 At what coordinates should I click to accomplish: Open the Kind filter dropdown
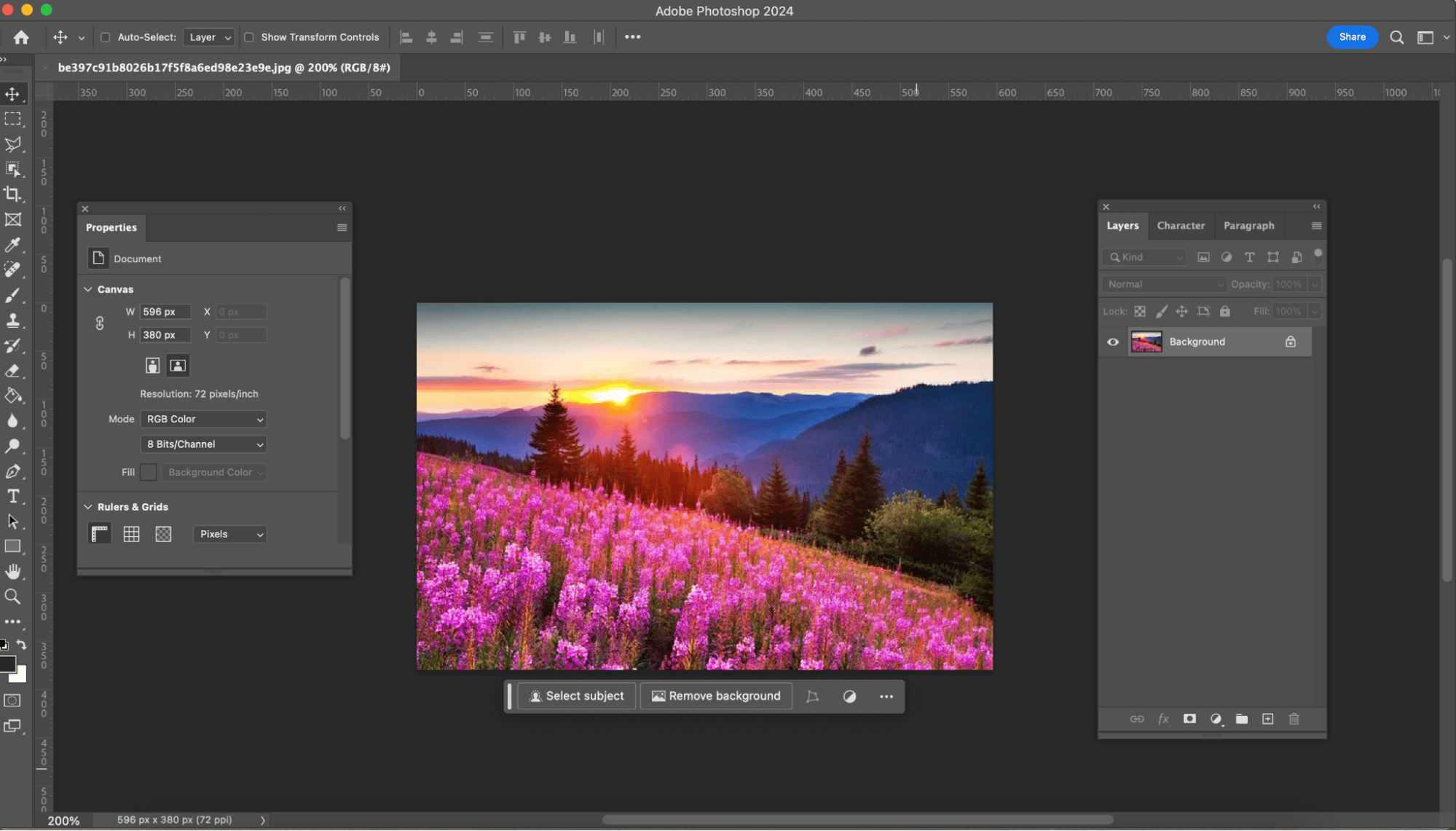coord(1144,257)
